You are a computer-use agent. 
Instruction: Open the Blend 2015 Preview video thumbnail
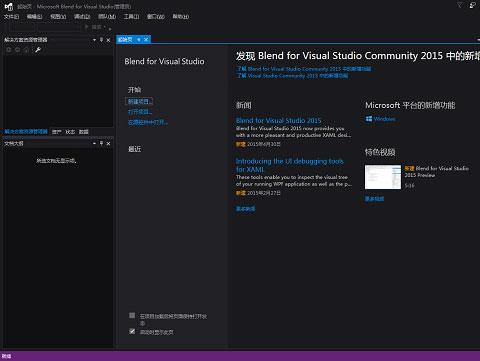tap(383, 177)
